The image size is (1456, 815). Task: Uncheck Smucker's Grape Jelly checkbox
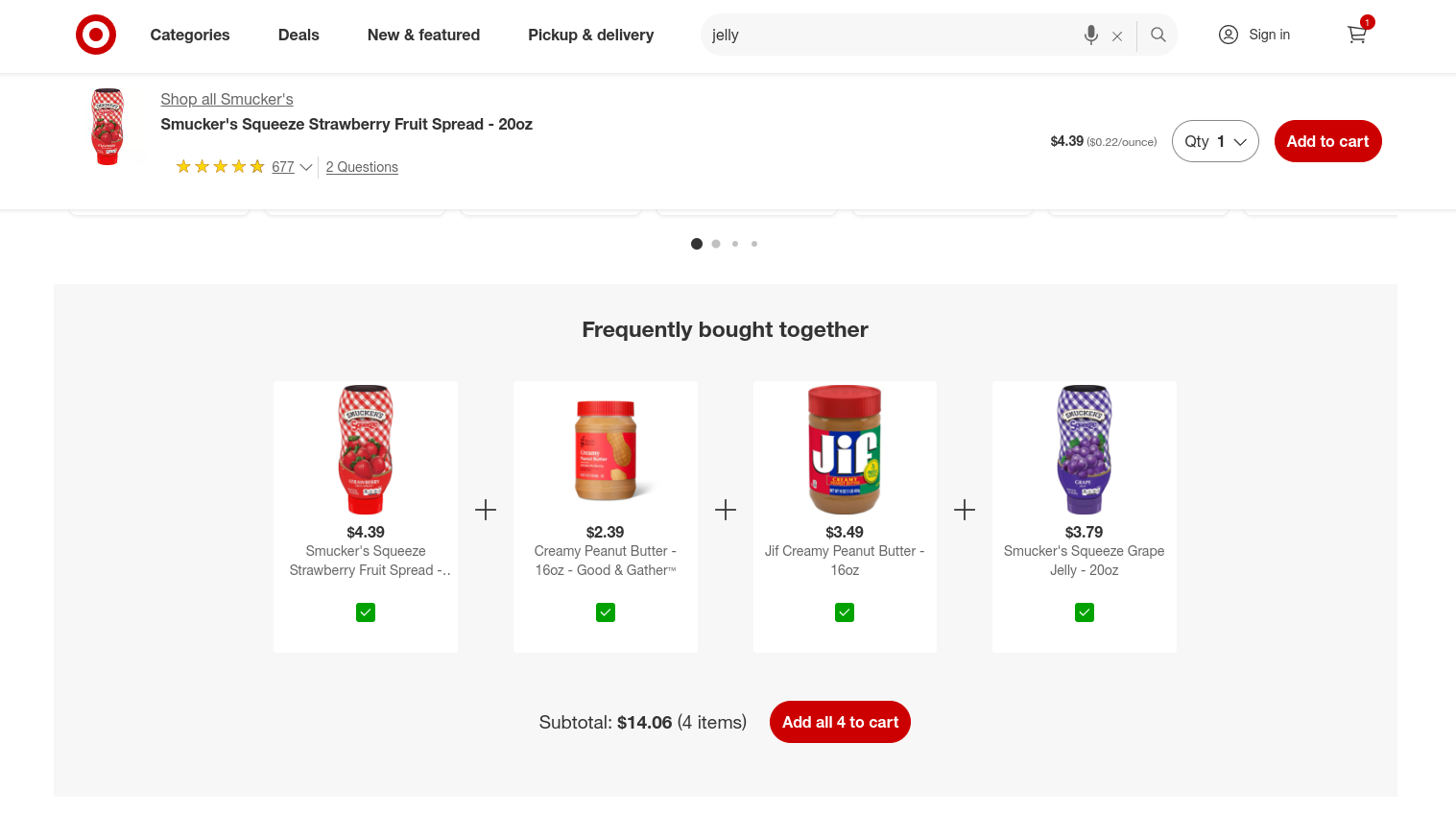pyautogui.click(x=1085, y=612)
